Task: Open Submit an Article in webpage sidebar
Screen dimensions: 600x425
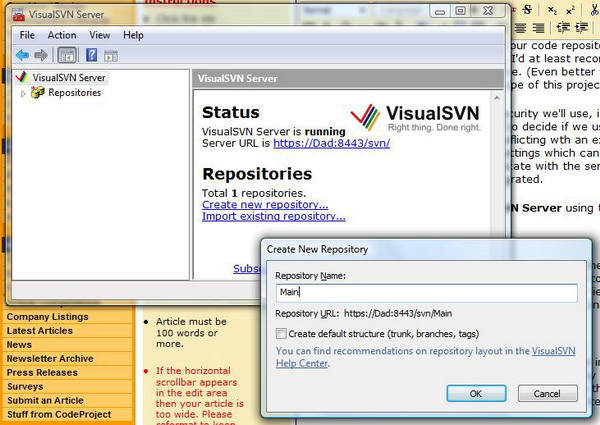Action: click(45, 400)
